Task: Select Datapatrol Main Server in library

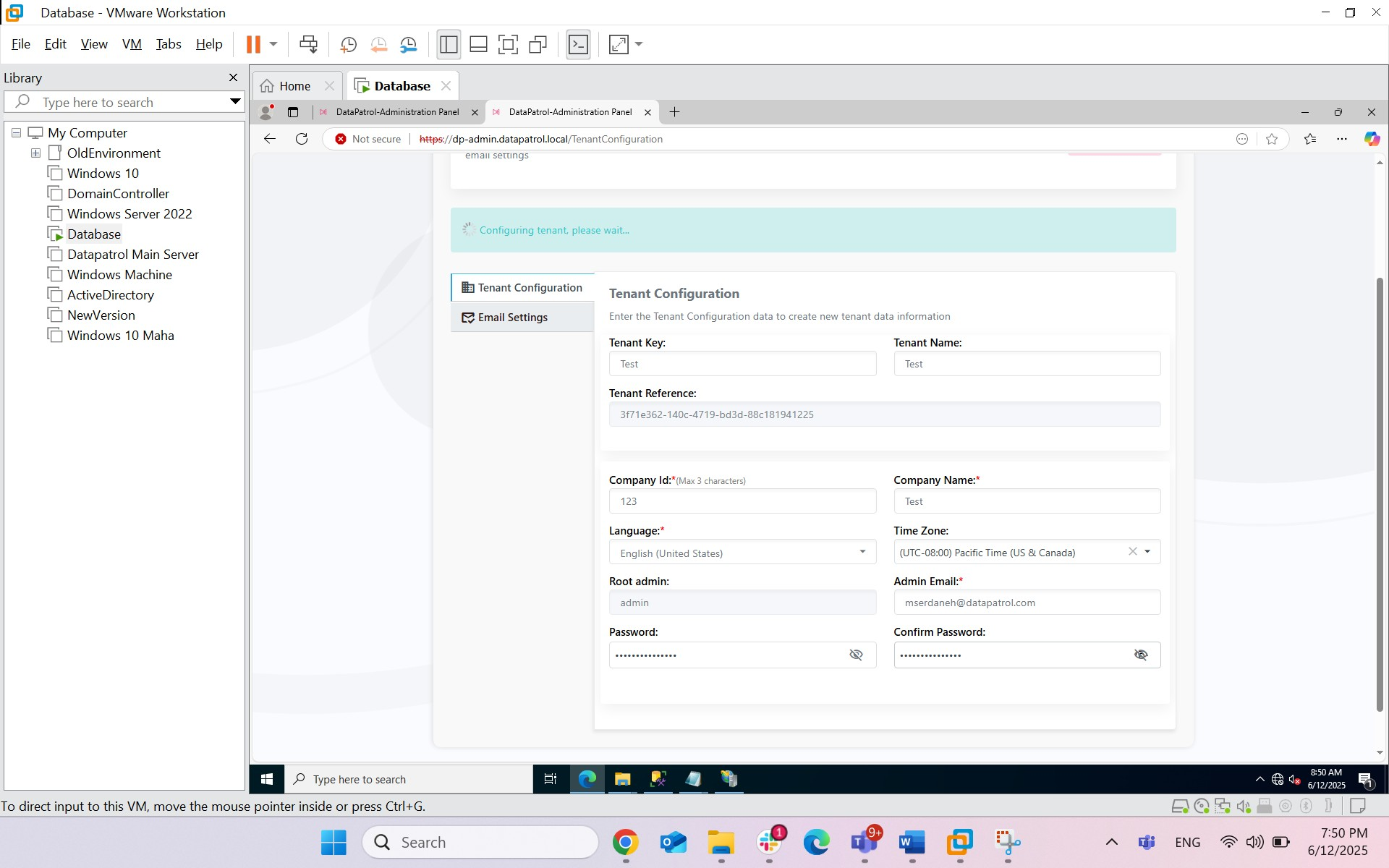Action: [x=132, y=255]
